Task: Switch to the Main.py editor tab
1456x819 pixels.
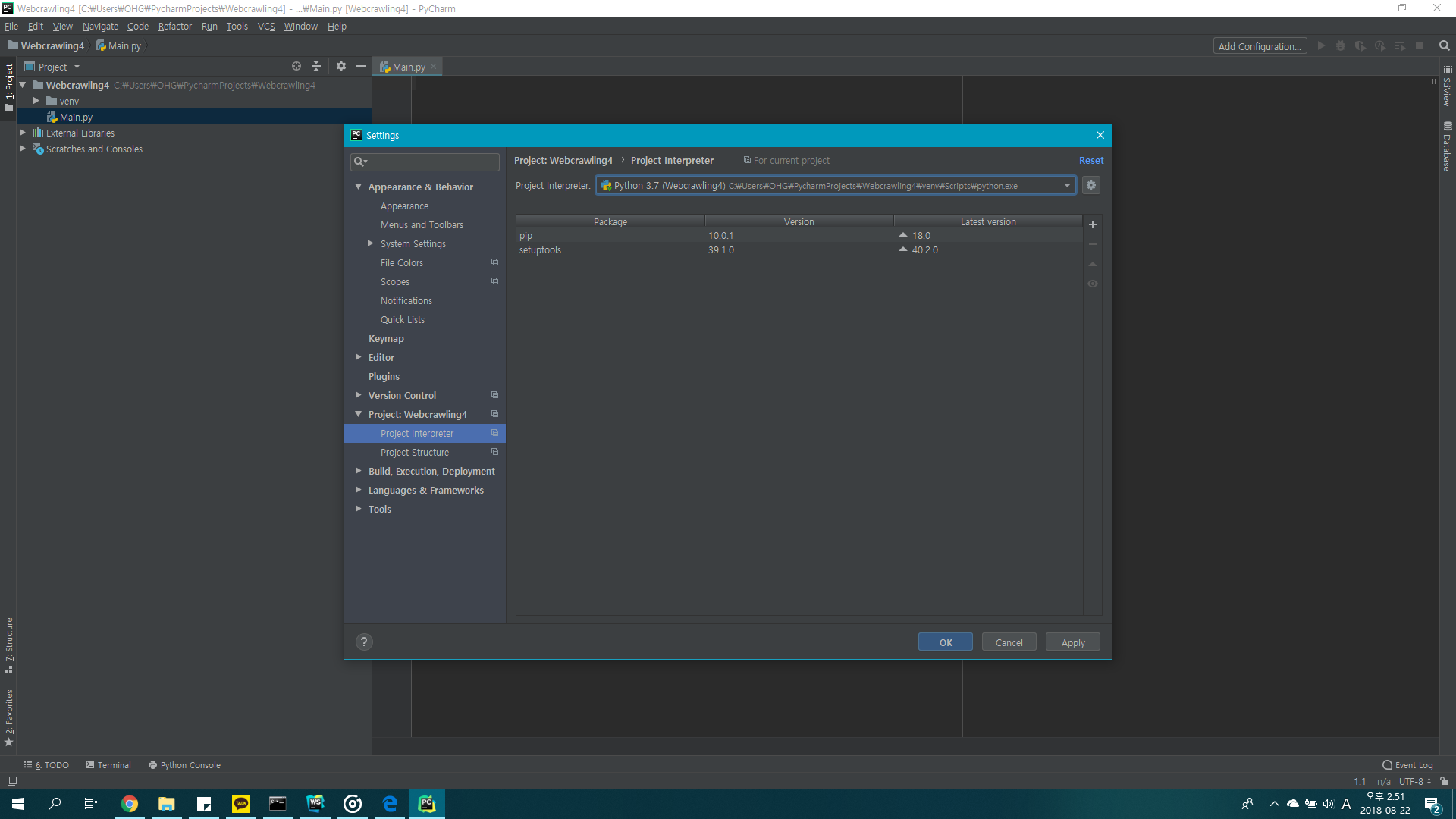Action: [x=408, y=67]
